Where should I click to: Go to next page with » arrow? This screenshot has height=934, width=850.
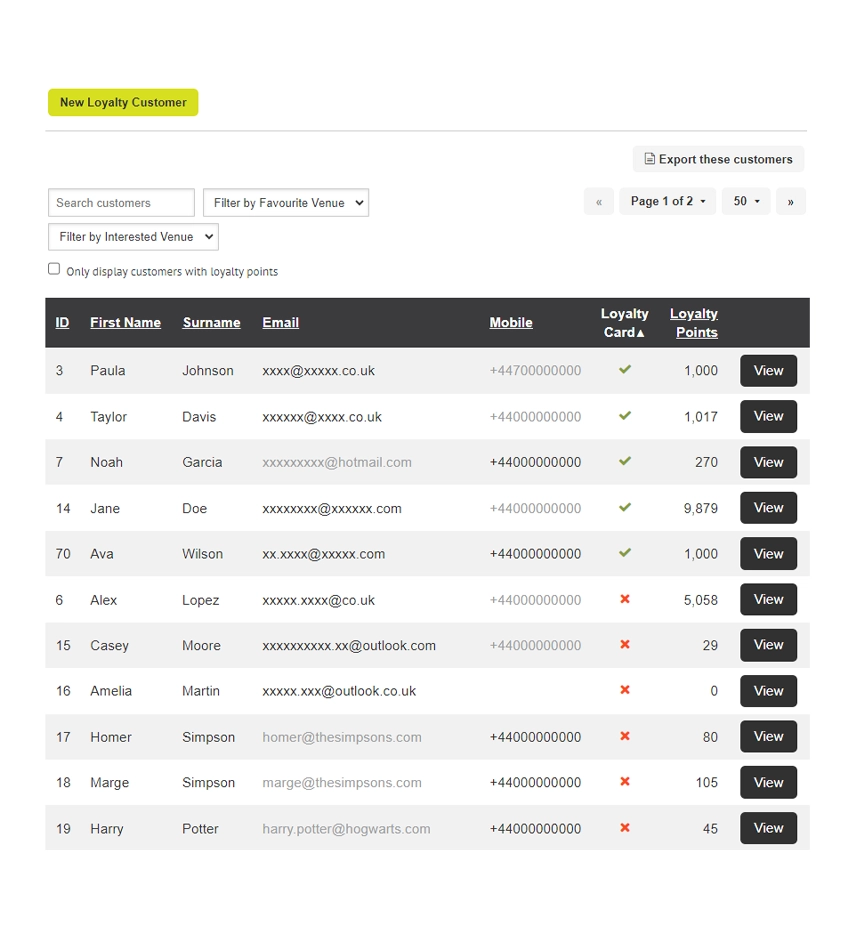point(790,201)
